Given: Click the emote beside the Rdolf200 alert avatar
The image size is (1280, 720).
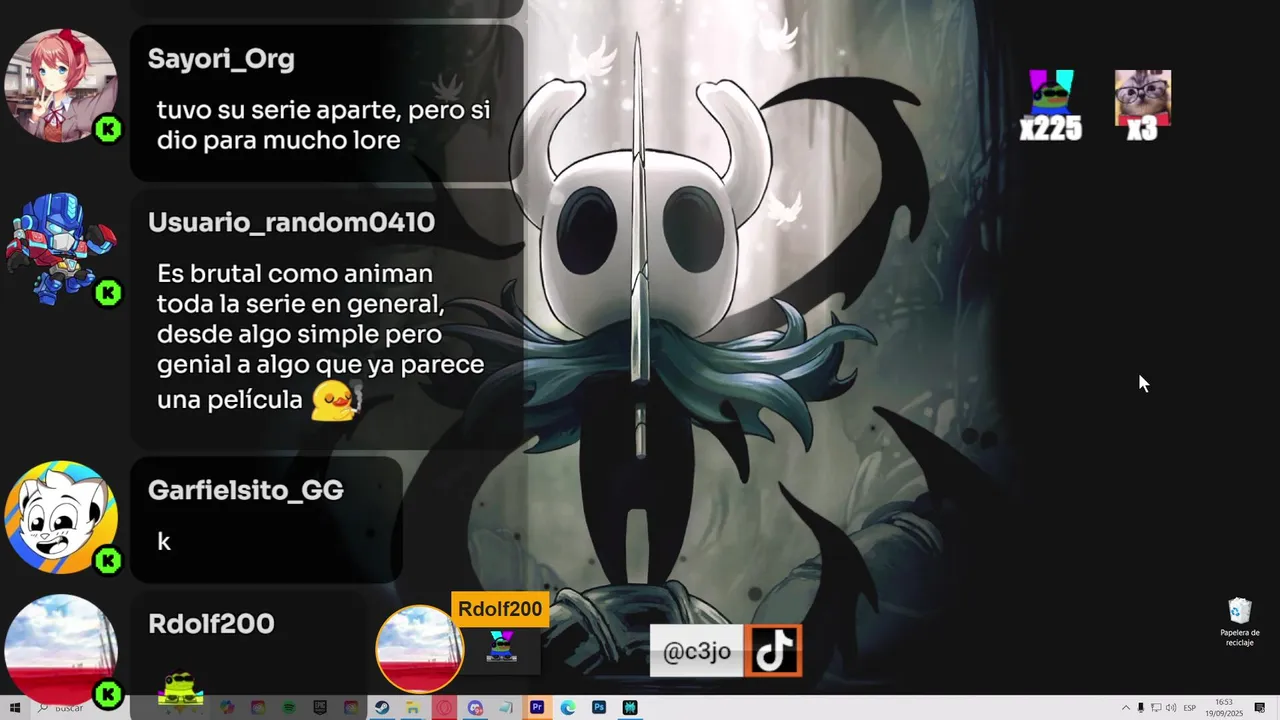Looking at the screenshot, I should (501, 647).
